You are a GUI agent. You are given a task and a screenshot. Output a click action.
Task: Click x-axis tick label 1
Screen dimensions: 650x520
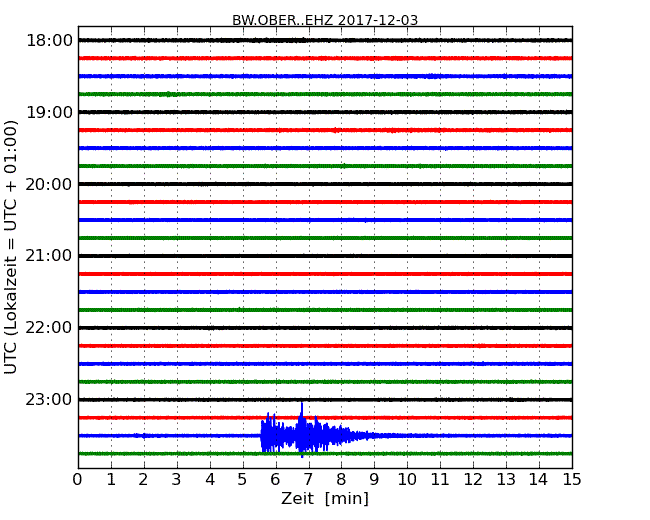coord(111,480)
